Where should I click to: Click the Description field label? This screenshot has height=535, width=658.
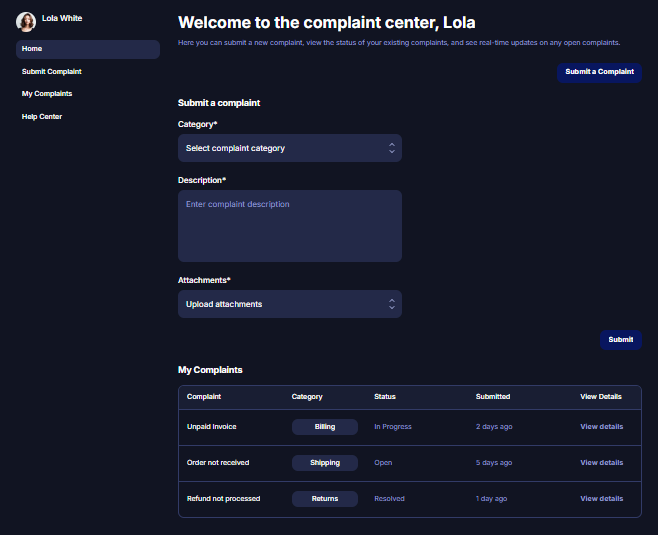click(202, 180)
